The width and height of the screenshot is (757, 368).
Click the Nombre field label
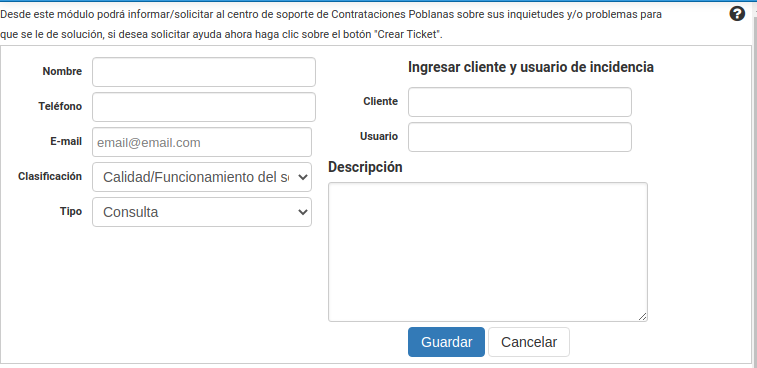pos(62,71)
